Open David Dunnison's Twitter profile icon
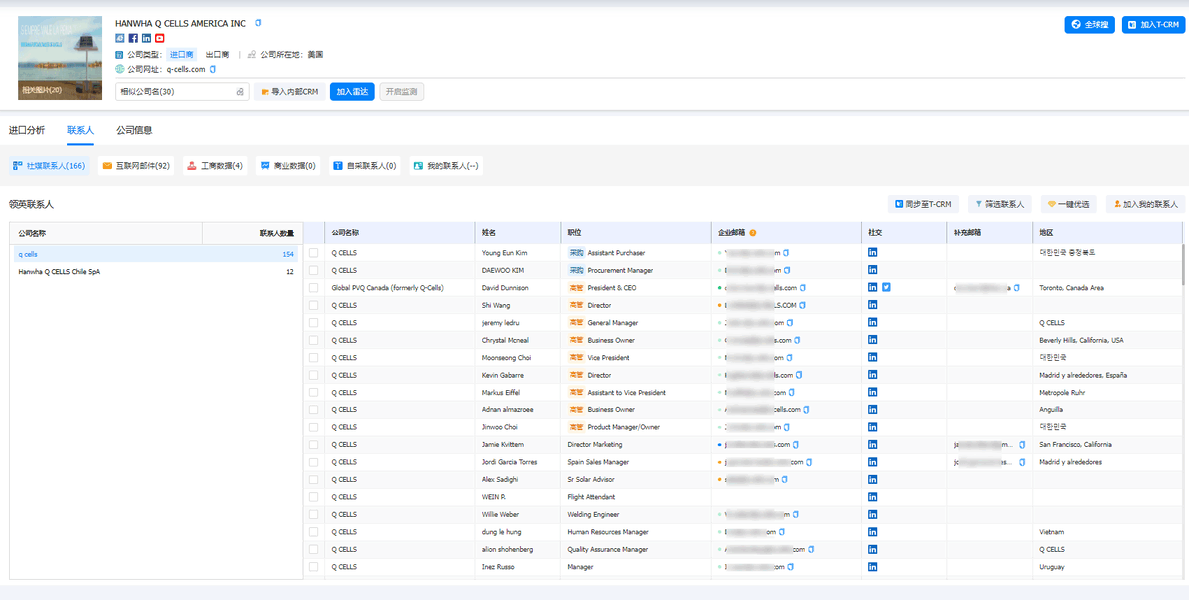Image resolution: width=1189 pixels, height=600 pixels. 886,287
